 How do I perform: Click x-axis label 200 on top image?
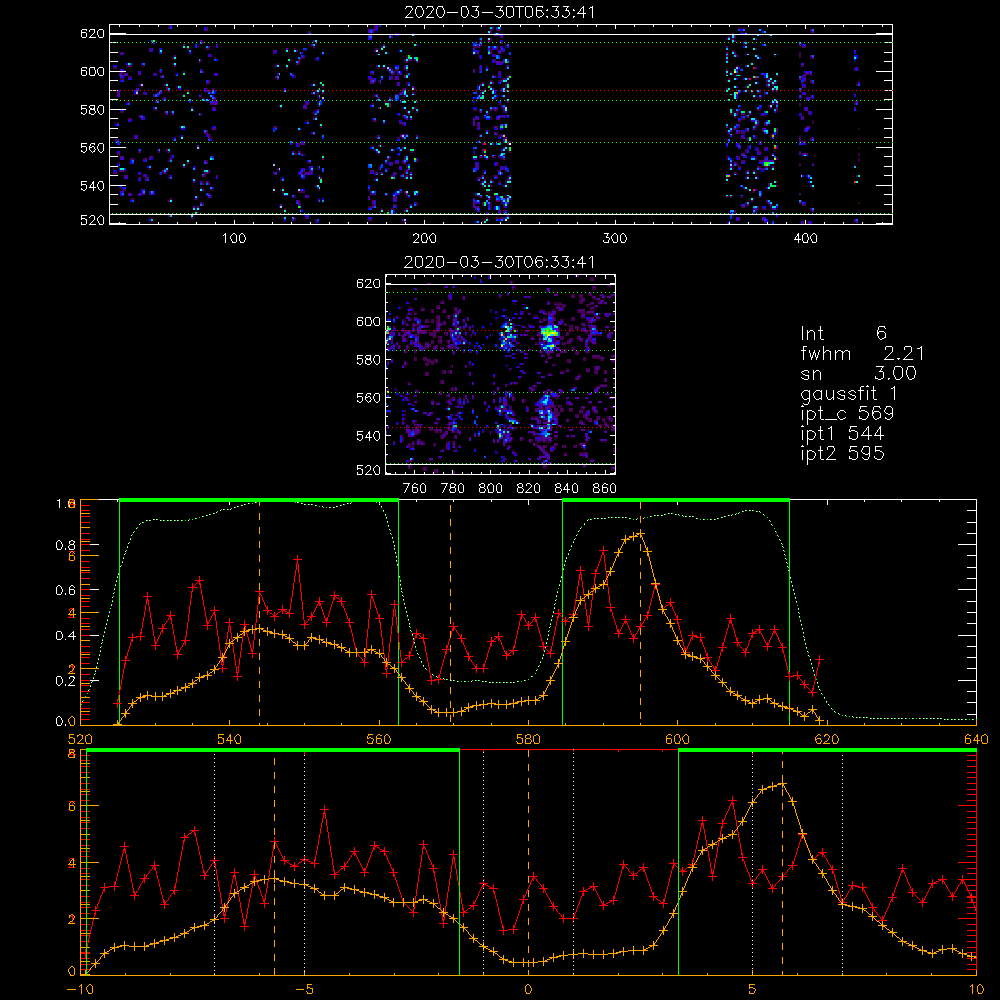[x=424, y=238]
